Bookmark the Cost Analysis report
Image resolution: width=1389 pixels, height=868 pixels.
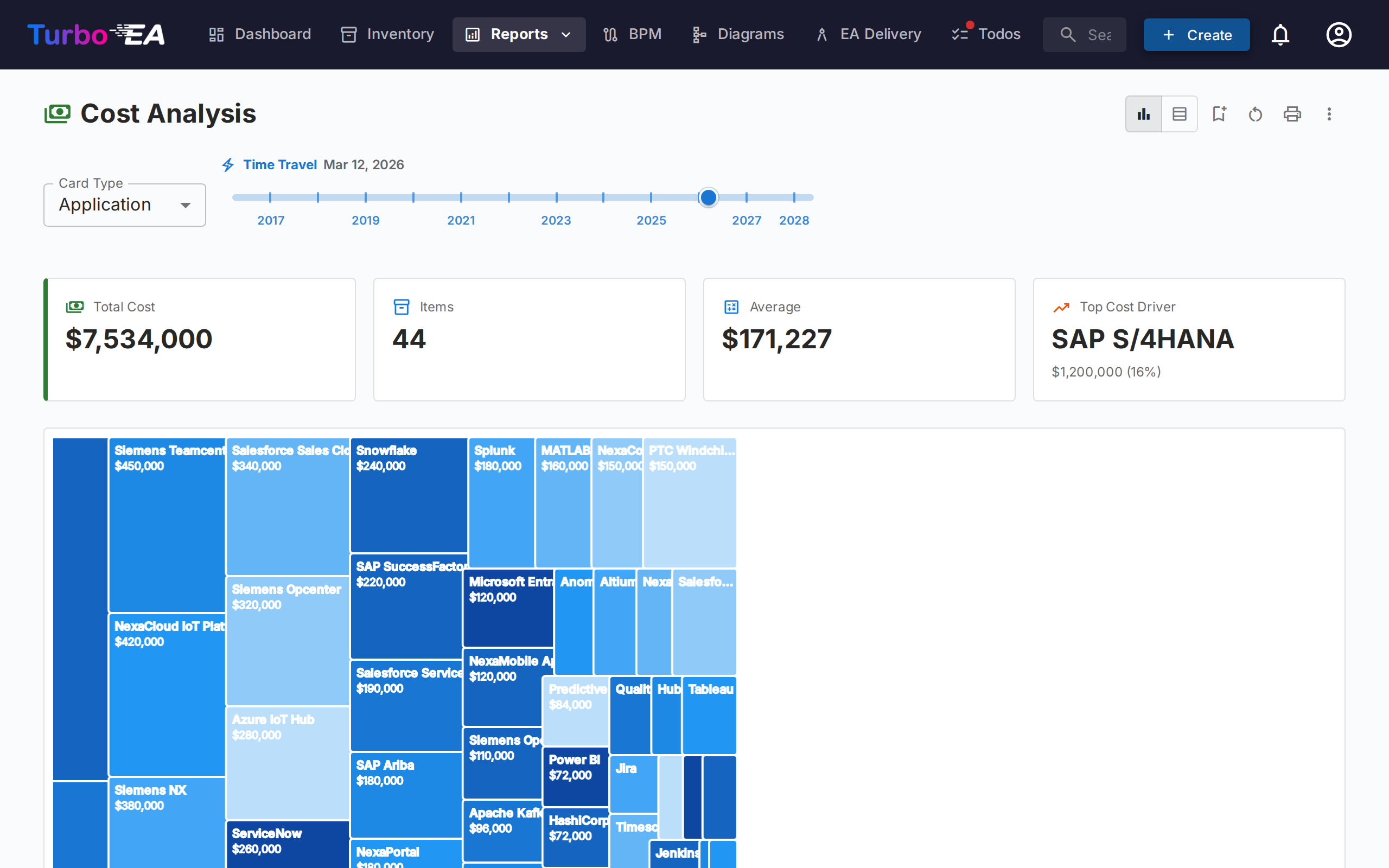tap(1219, 114)
